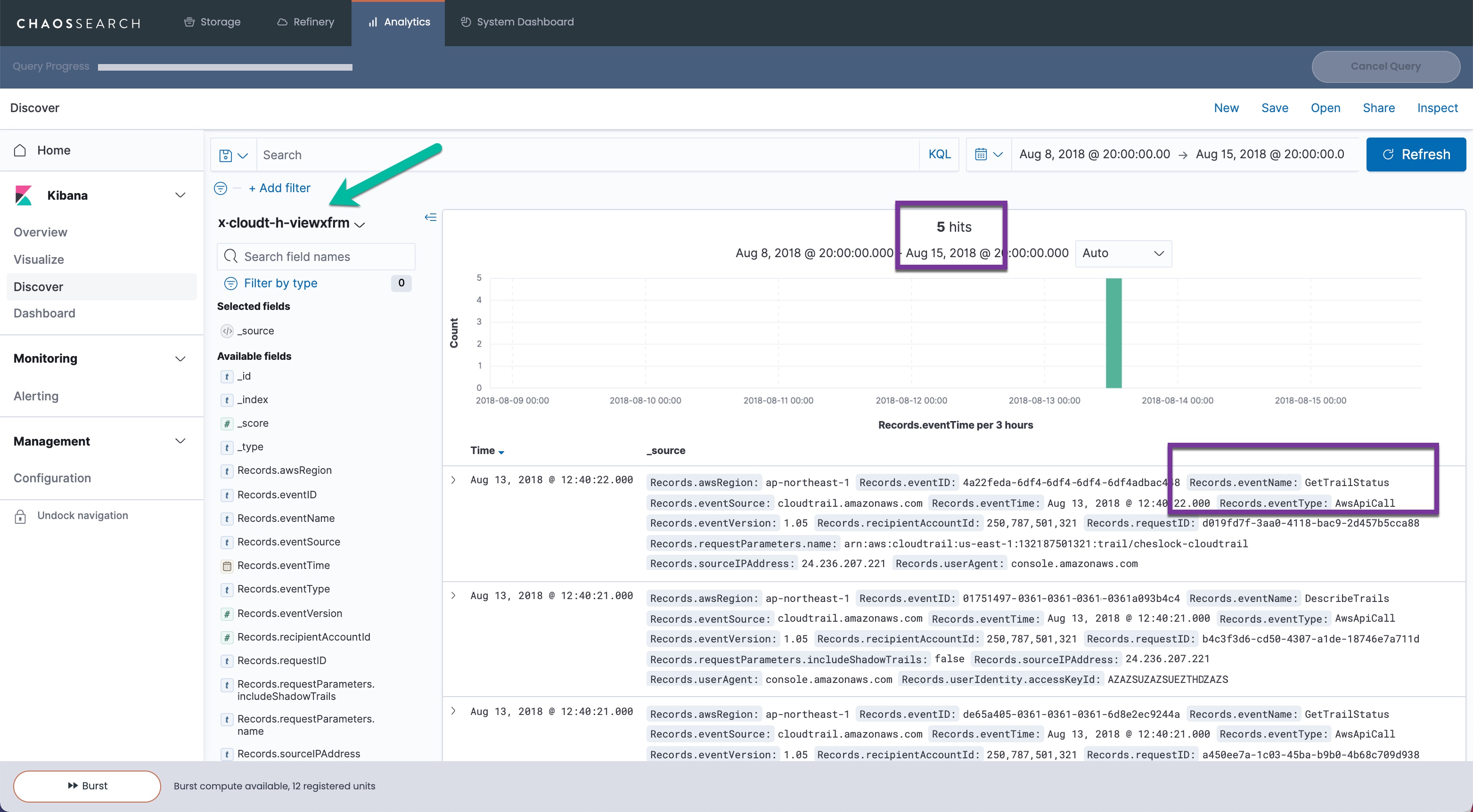Open Configuration under Management
1473x812 pixels.
click(x=52, y=478)
